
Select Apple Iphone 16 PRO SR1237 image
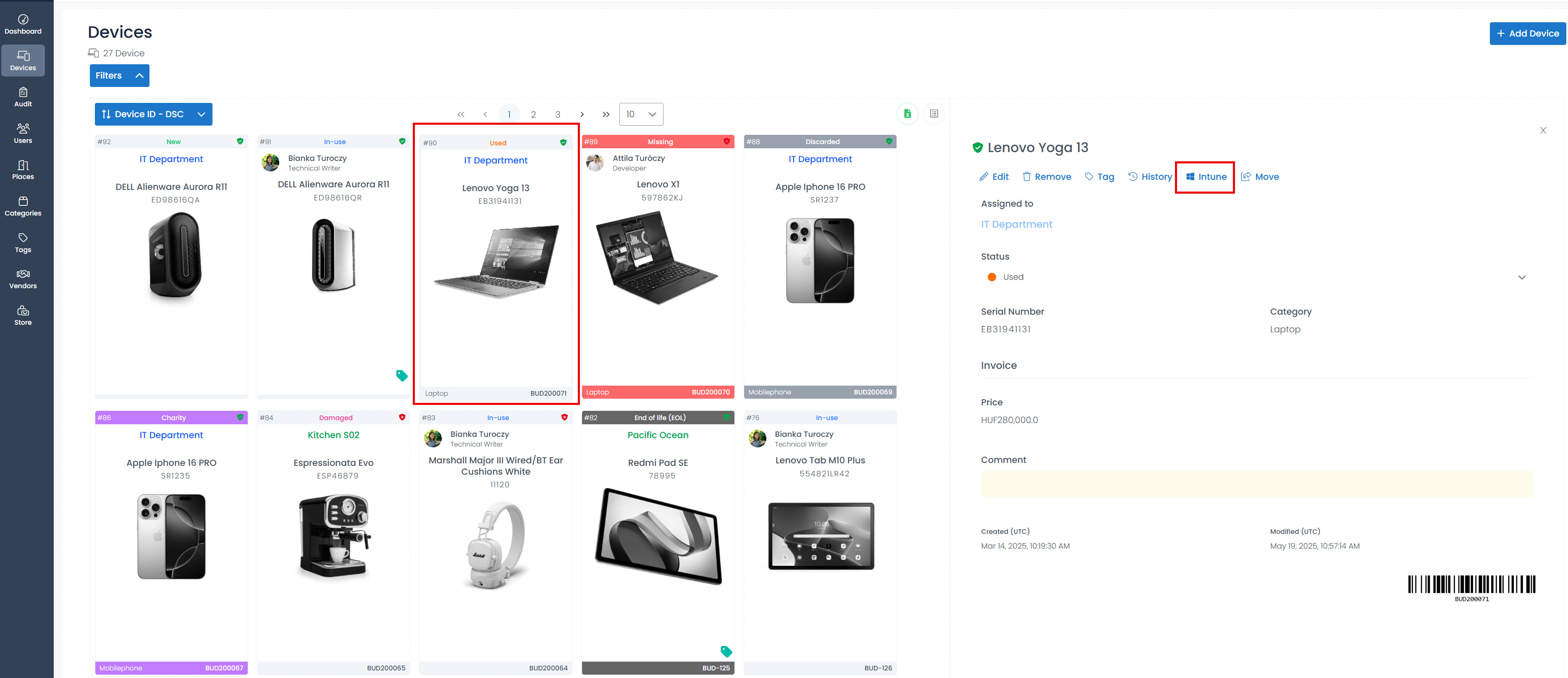point(820,260)
